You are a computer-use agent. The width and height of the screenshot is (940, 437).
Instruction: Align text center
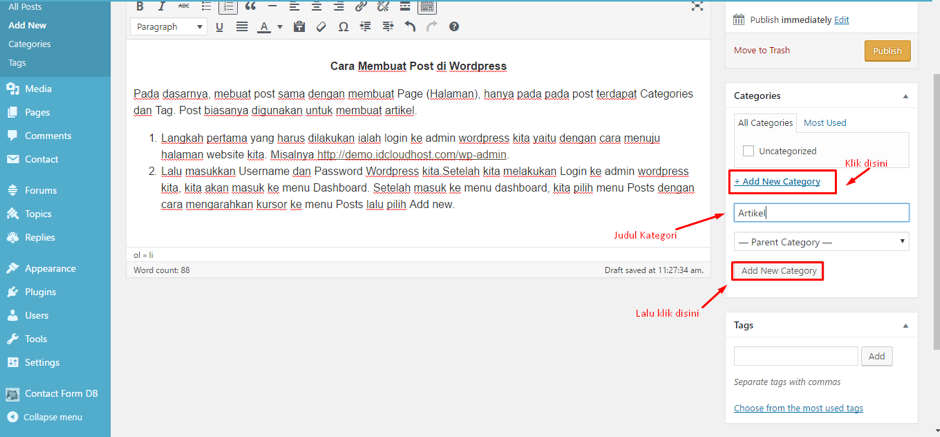(x=317, y=7)
